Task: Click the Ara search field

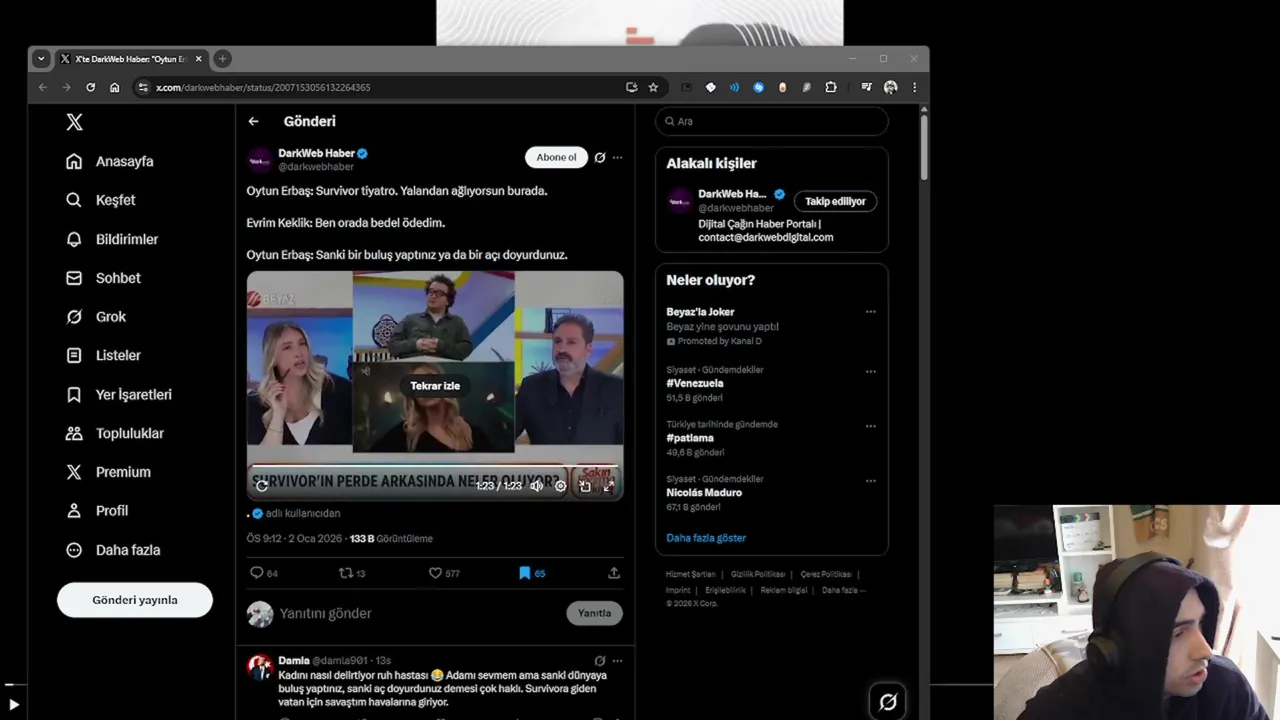Action: click(x=772, y=121)
